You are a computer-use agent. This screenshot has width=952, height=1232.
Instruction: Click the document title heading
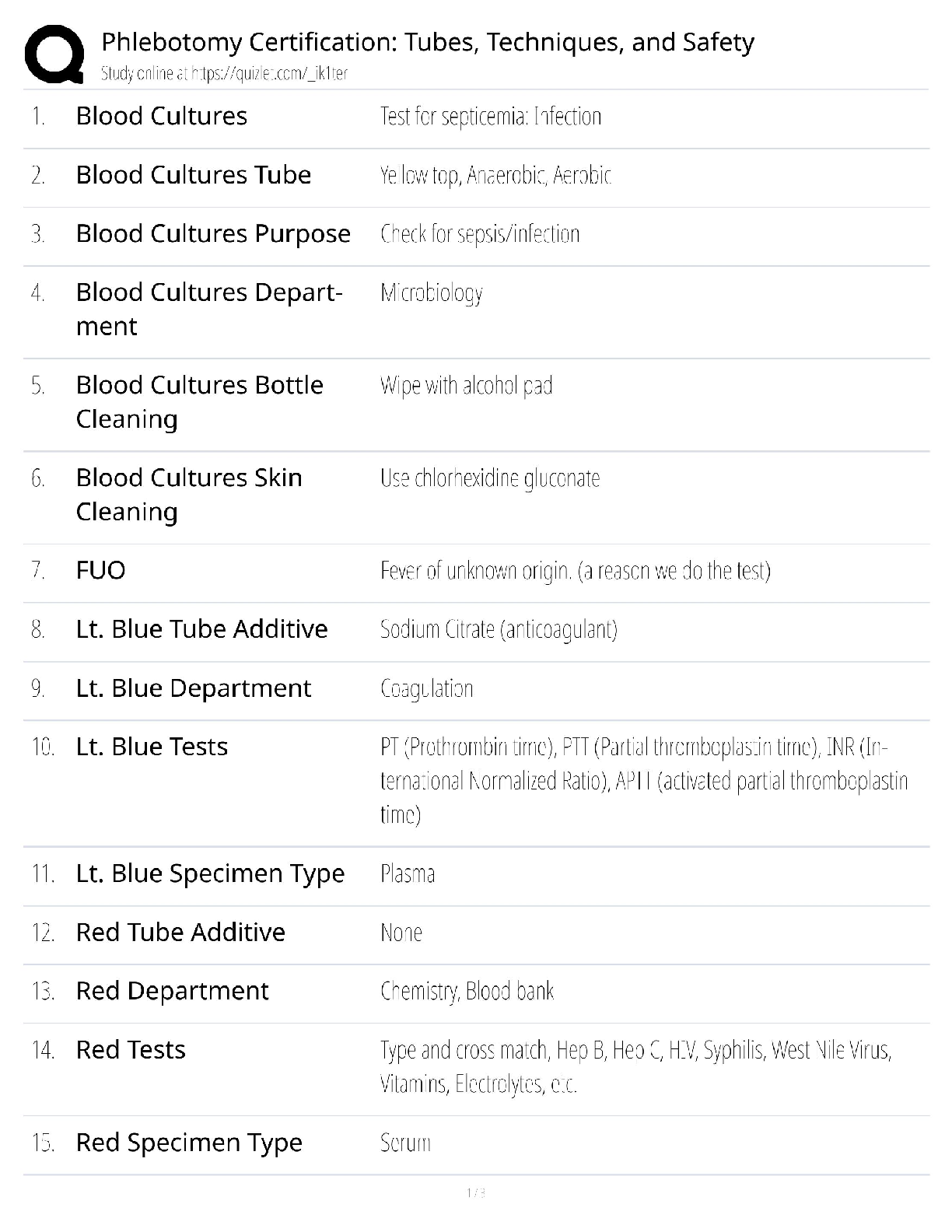point(428,42)
